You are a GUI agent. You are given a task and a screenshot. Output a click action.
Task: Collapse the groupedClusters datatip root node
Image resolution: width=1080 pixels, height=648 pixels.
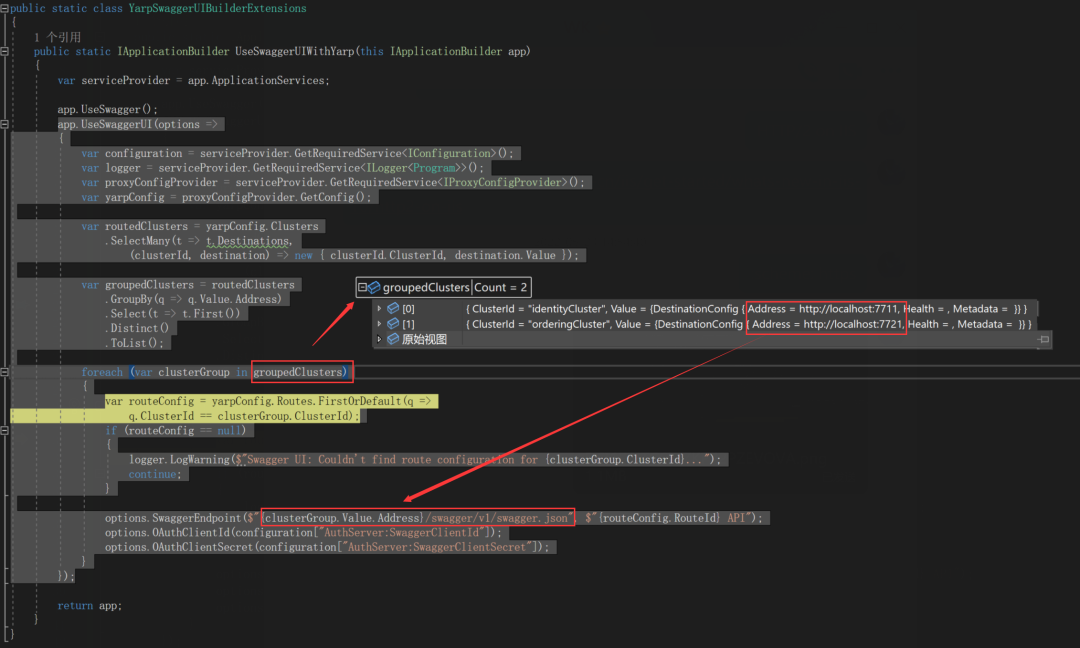(363, 287)
